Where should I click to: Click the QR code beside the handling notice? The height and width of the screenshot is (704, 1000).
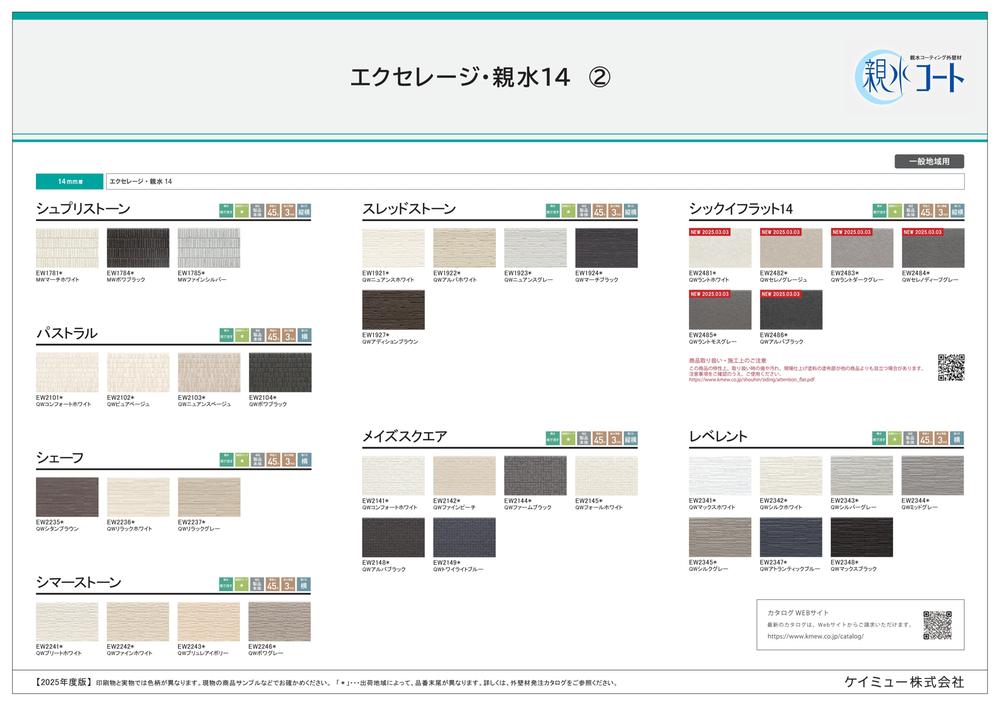pos(951,368)
